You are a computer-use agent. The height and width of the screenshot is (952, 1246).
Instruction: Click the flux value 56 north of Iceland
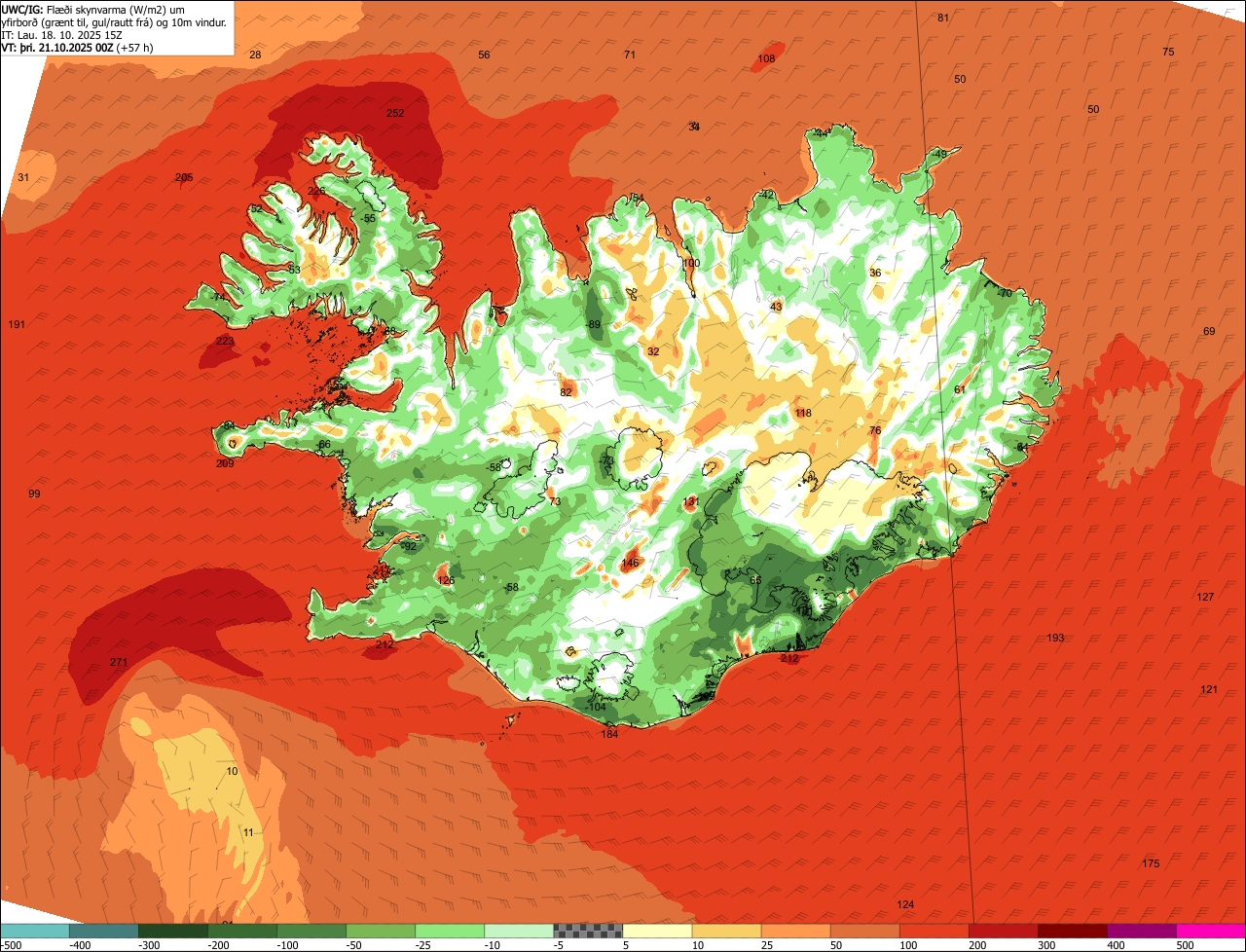pyautogui.click(x=484, y=55)
